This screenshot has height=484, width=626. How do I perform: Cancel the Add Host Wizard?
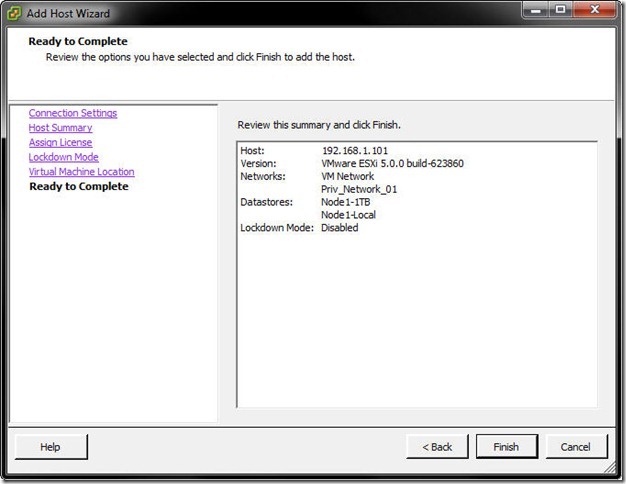[575, 447]
